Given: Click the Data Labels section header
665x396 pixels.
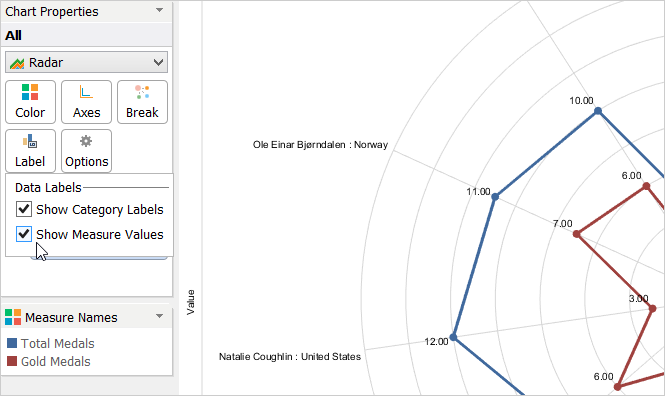Looking at the screenshot, I should (x=48, y=187).
